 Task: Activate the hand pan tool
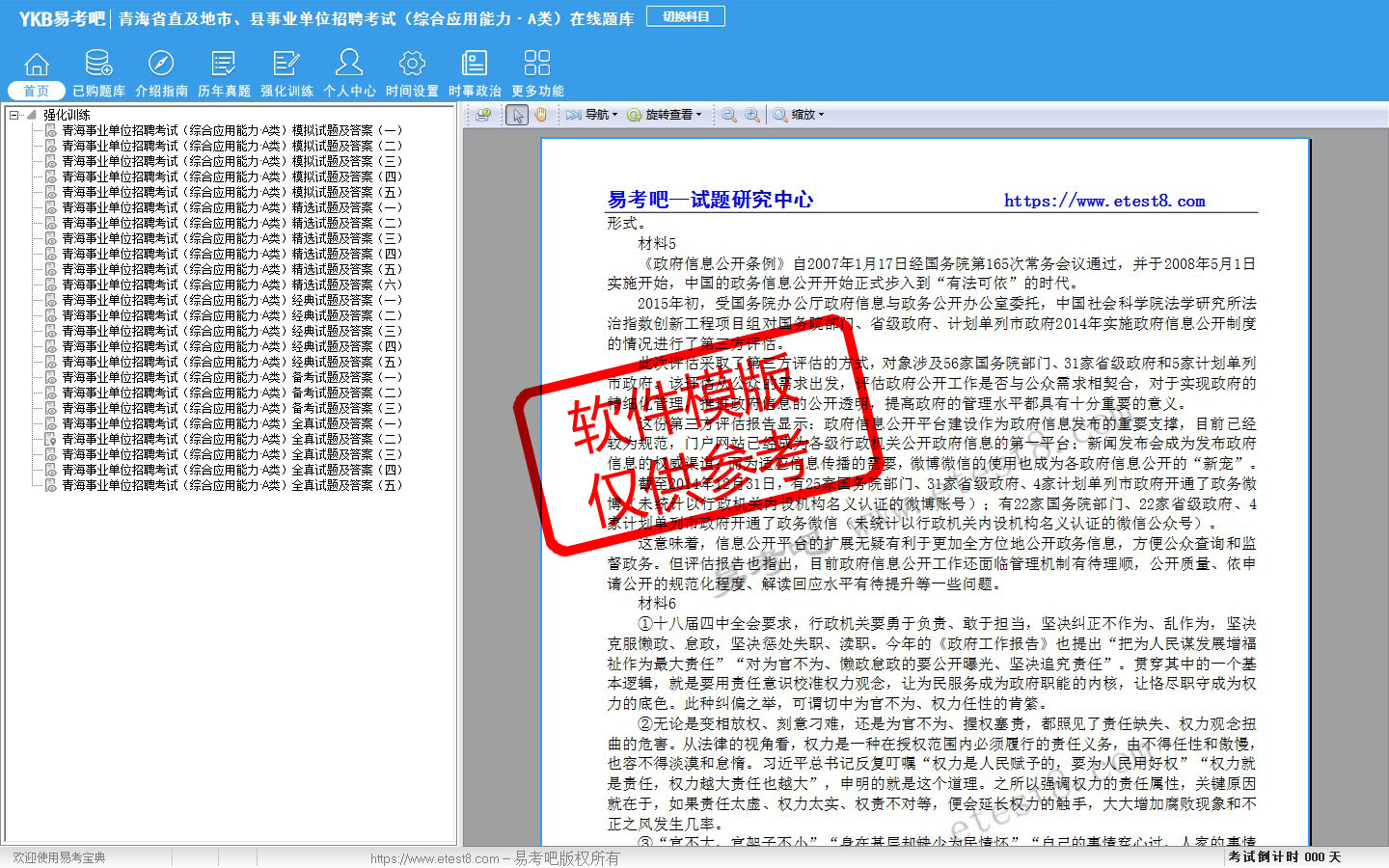pos(541,115)
